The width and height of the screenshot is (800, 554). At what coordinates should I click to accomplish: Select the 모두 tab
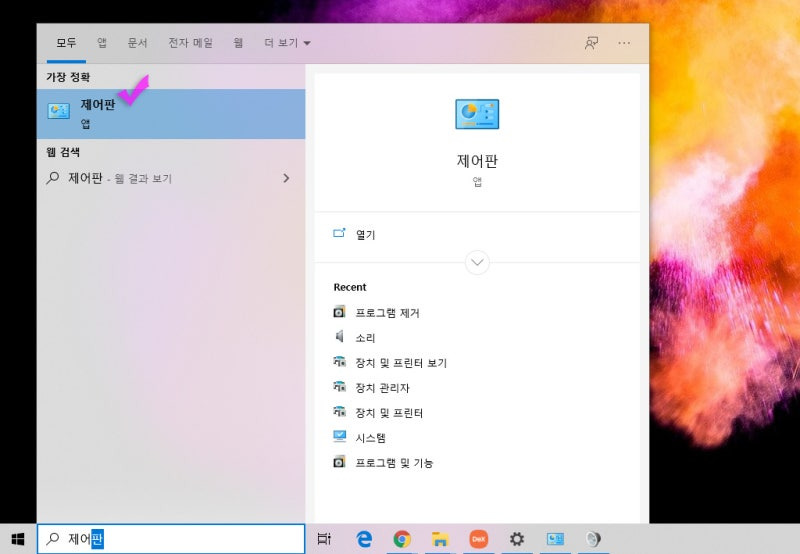[x=66, y=43]
